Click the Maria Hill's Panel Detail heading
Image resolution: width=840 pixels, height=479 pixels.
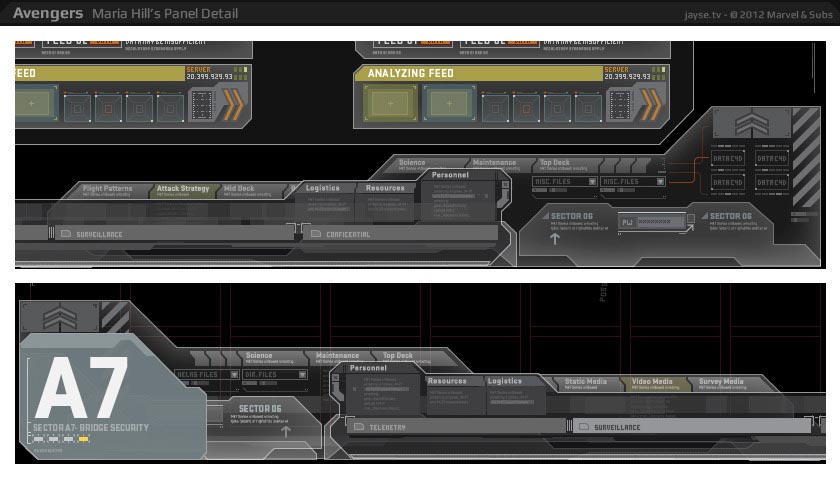click(x=165, y=13)
